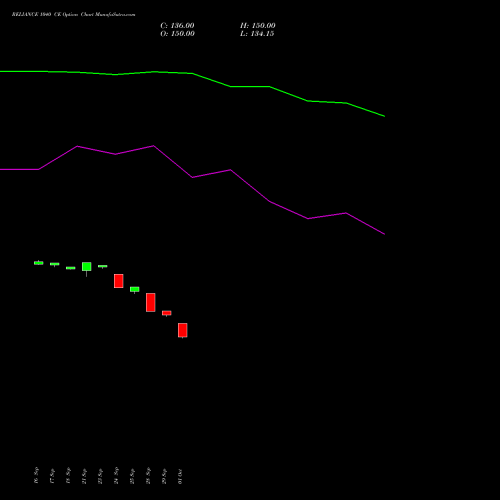Screen dimensions: 500x500
Task: Click the close price value C: 136.00
Action: click(177, 26)
